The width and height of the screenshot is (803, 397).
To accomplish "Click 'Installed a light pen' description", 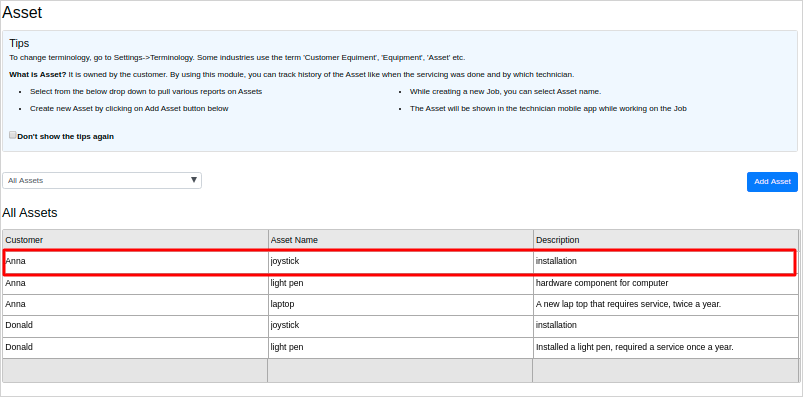I will [635, 347].
